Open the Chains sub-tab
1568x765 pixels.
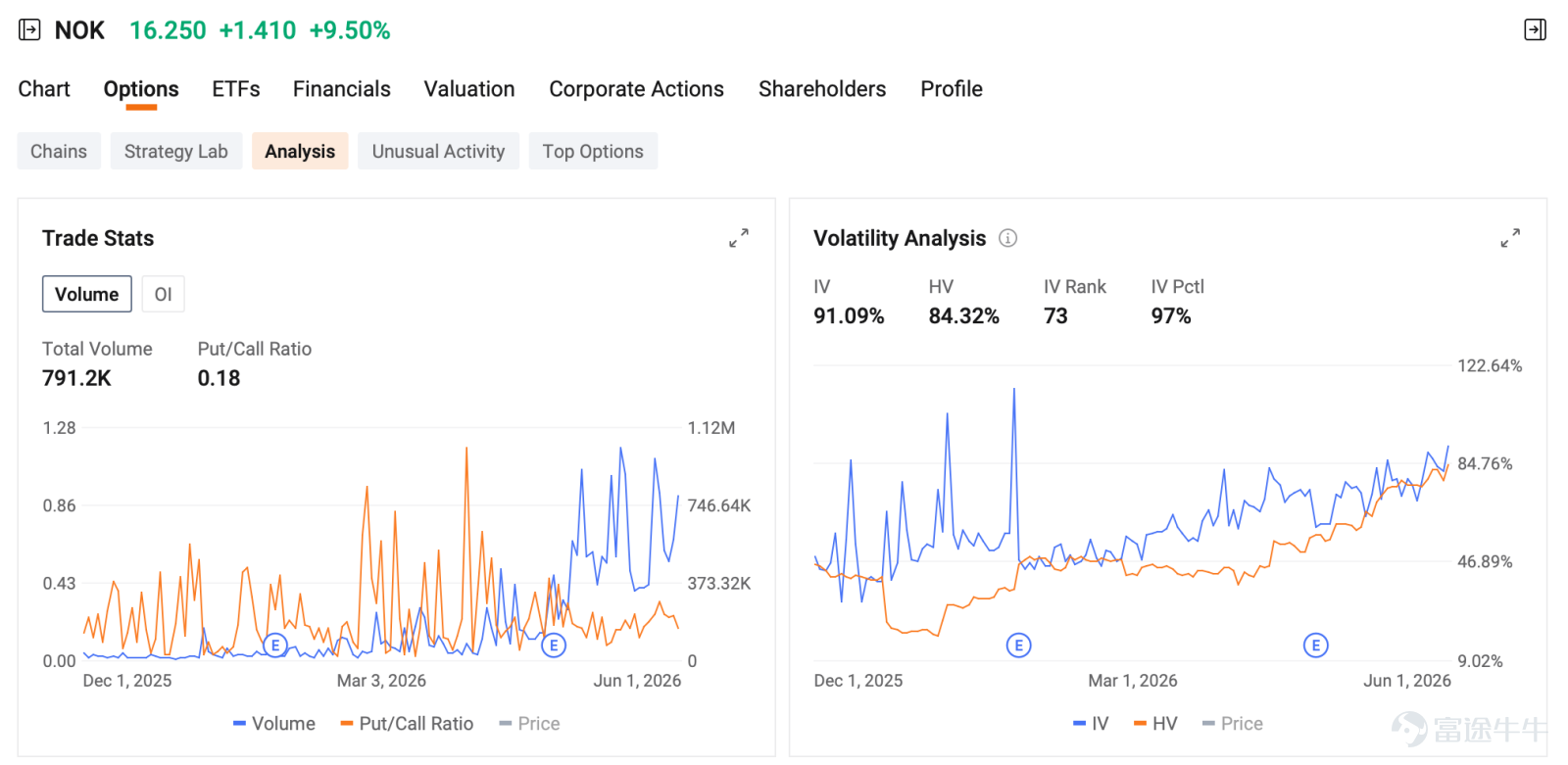59,152
